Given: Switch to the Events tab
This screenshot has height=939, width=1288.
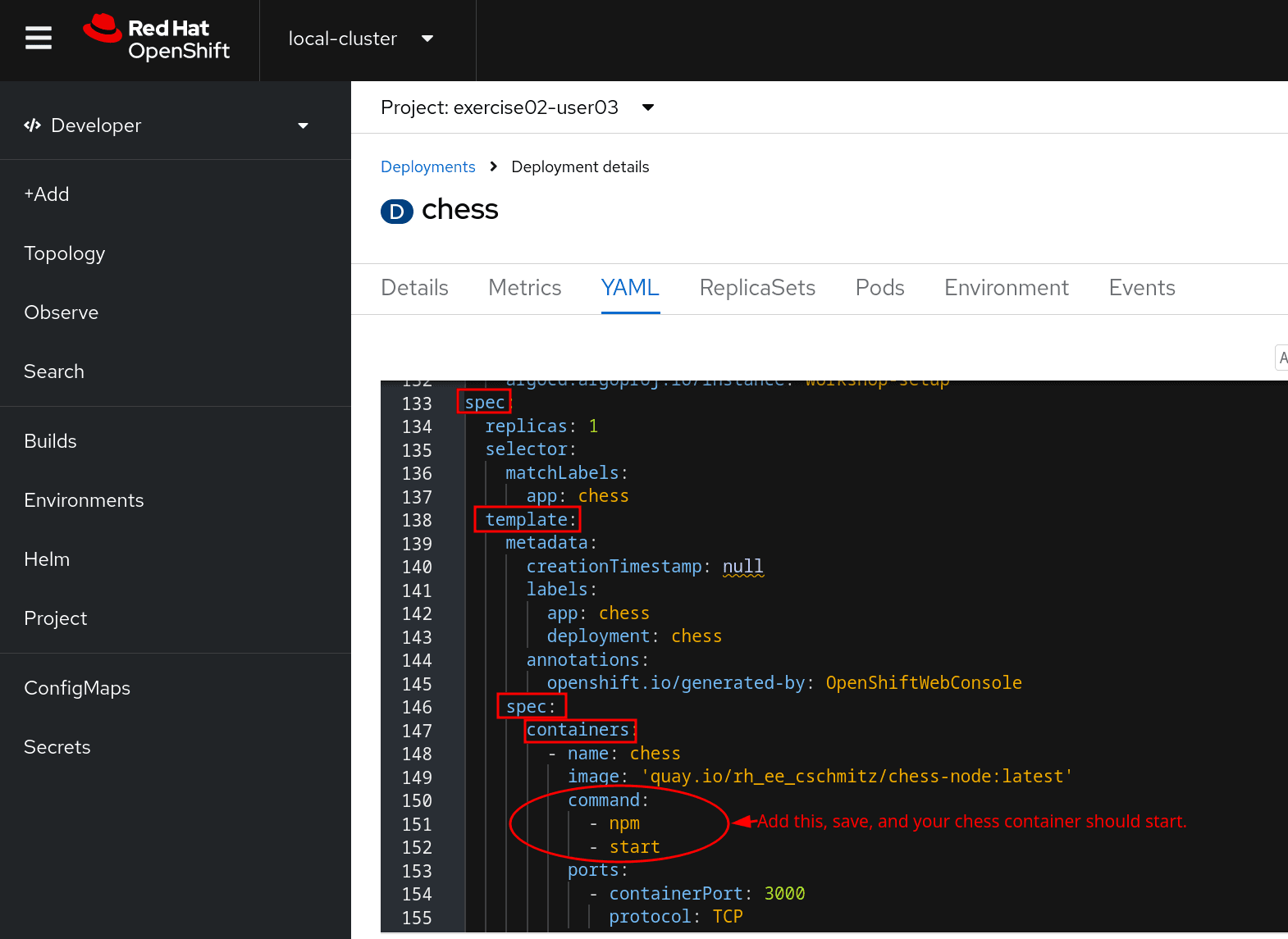Looking at the screenshot, I should pos(1142,288).
